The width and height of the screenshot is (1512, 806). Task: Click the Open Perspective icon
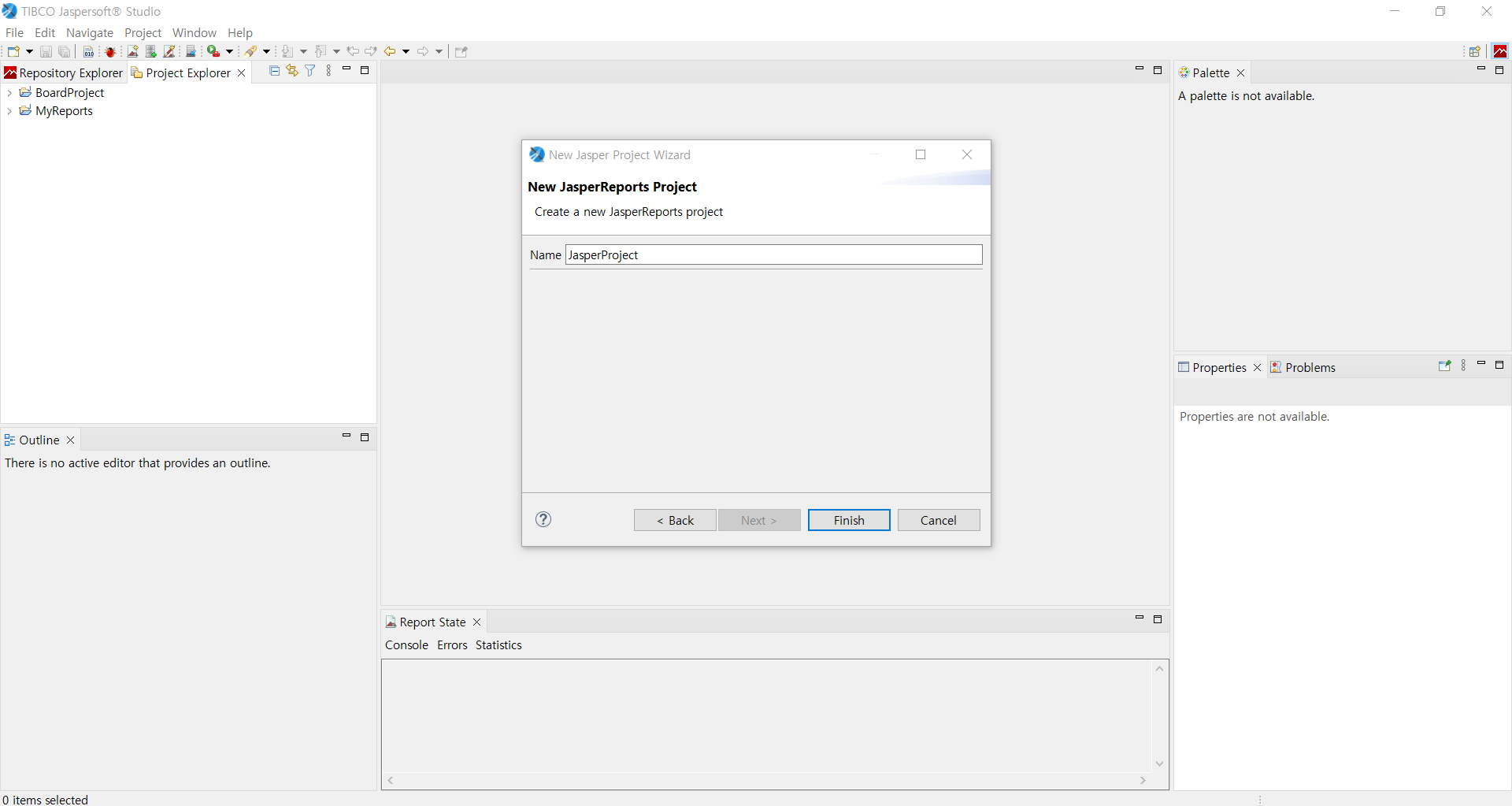pyautogui.click(x=1474, y=52)
